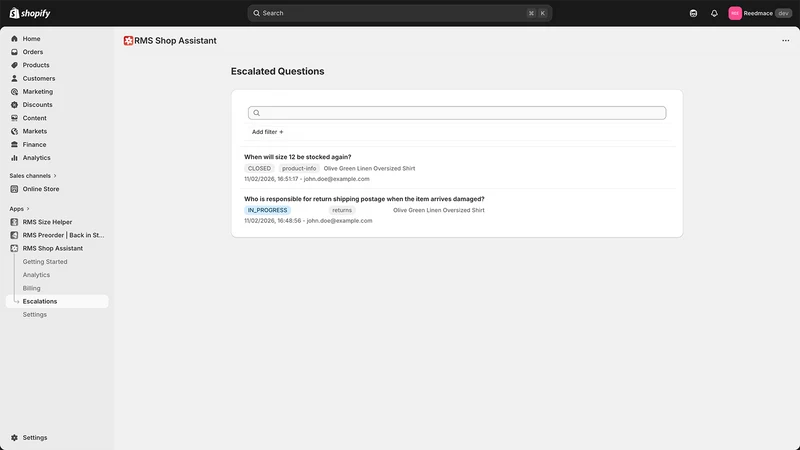Click the Discounts badge icon
Viewport: 800px width, 450px height.
(14, 105)
